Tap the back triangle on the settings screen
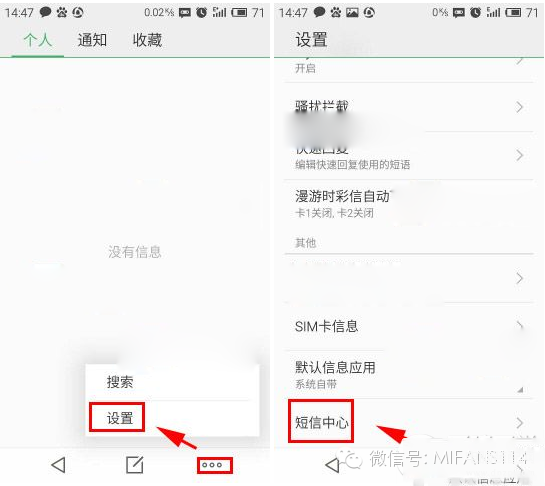The image size is (545, 486). [x=332, y=465]
